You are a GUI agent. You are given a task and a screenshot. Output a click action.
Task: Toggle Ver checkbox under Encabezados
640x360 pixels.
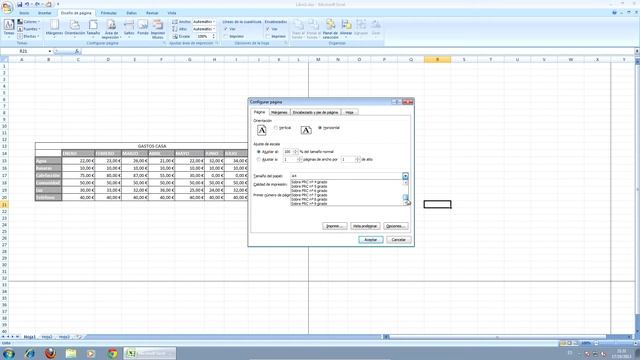268,29
